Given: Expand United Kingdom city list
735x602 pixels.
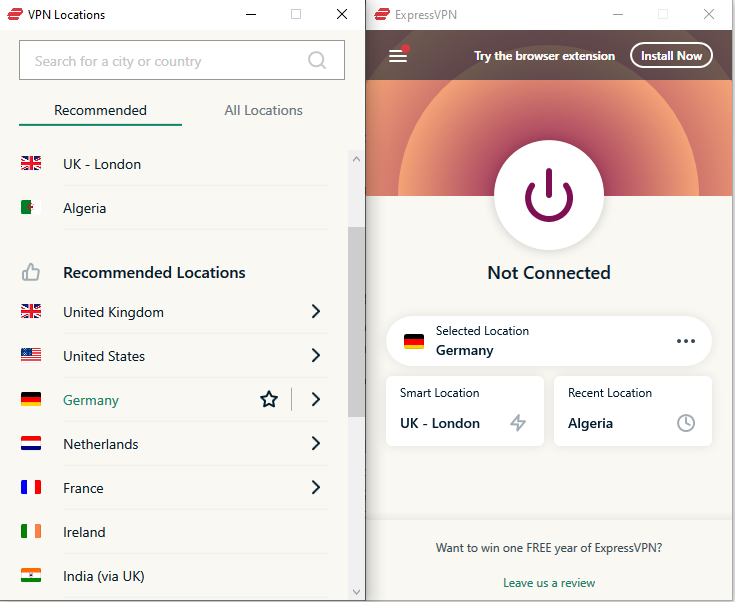Looking at the screenshot, I should (316, 311).
